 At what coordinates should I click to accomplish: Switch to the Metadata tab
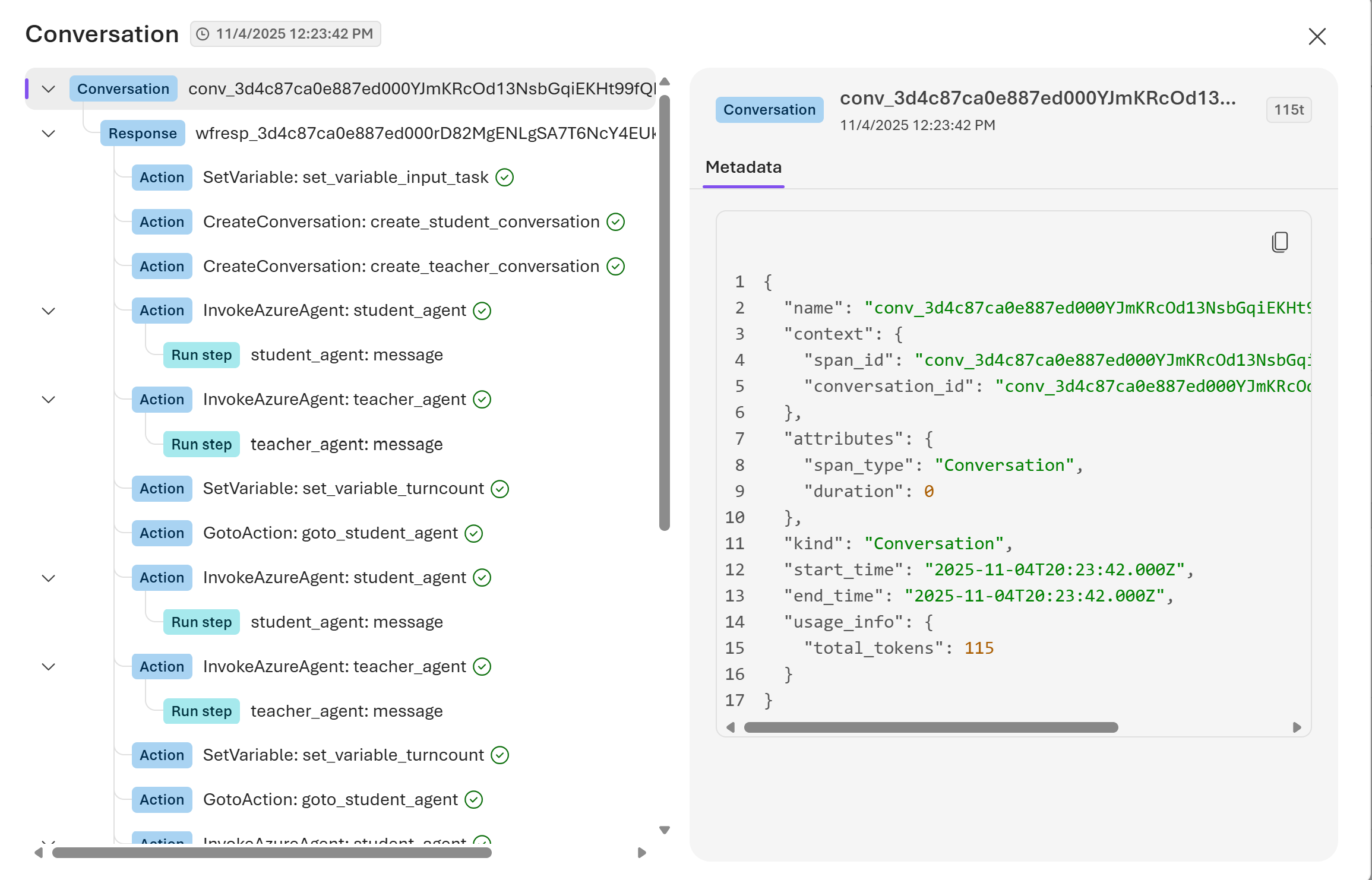(x=744, y=167)
